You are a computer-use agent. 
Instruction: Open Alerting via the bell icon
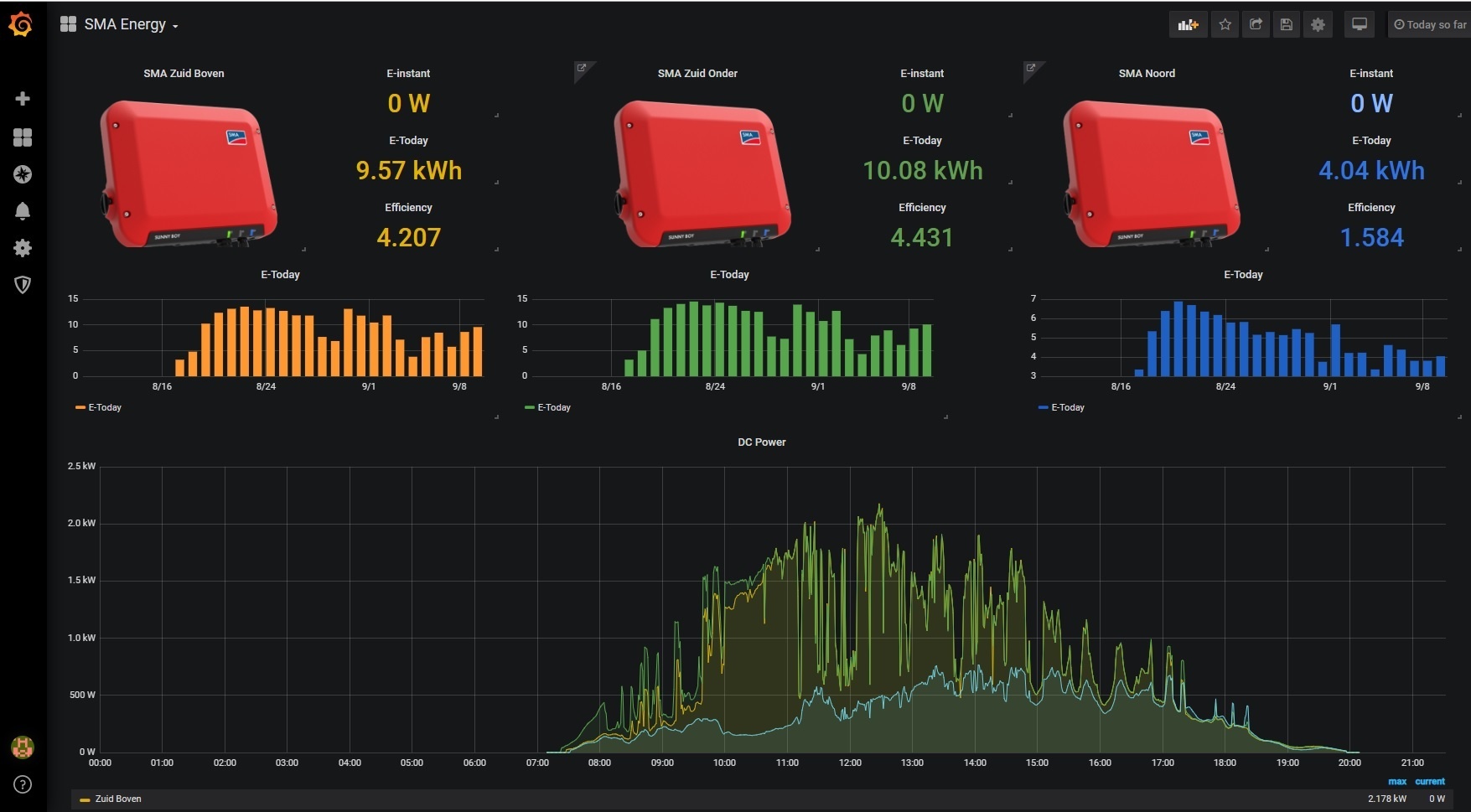[x=23, y=211]
